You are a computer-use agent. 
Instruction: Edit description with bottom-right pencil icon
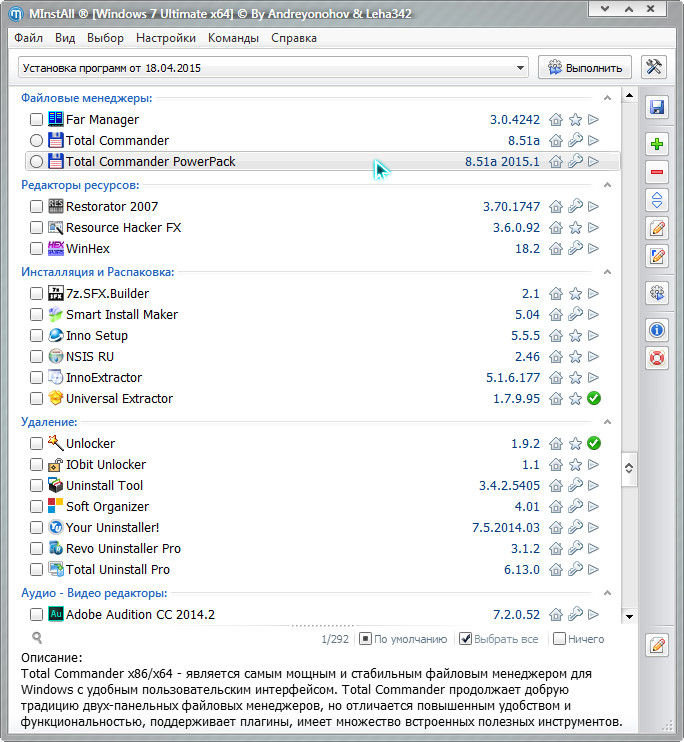click(657, 645)
